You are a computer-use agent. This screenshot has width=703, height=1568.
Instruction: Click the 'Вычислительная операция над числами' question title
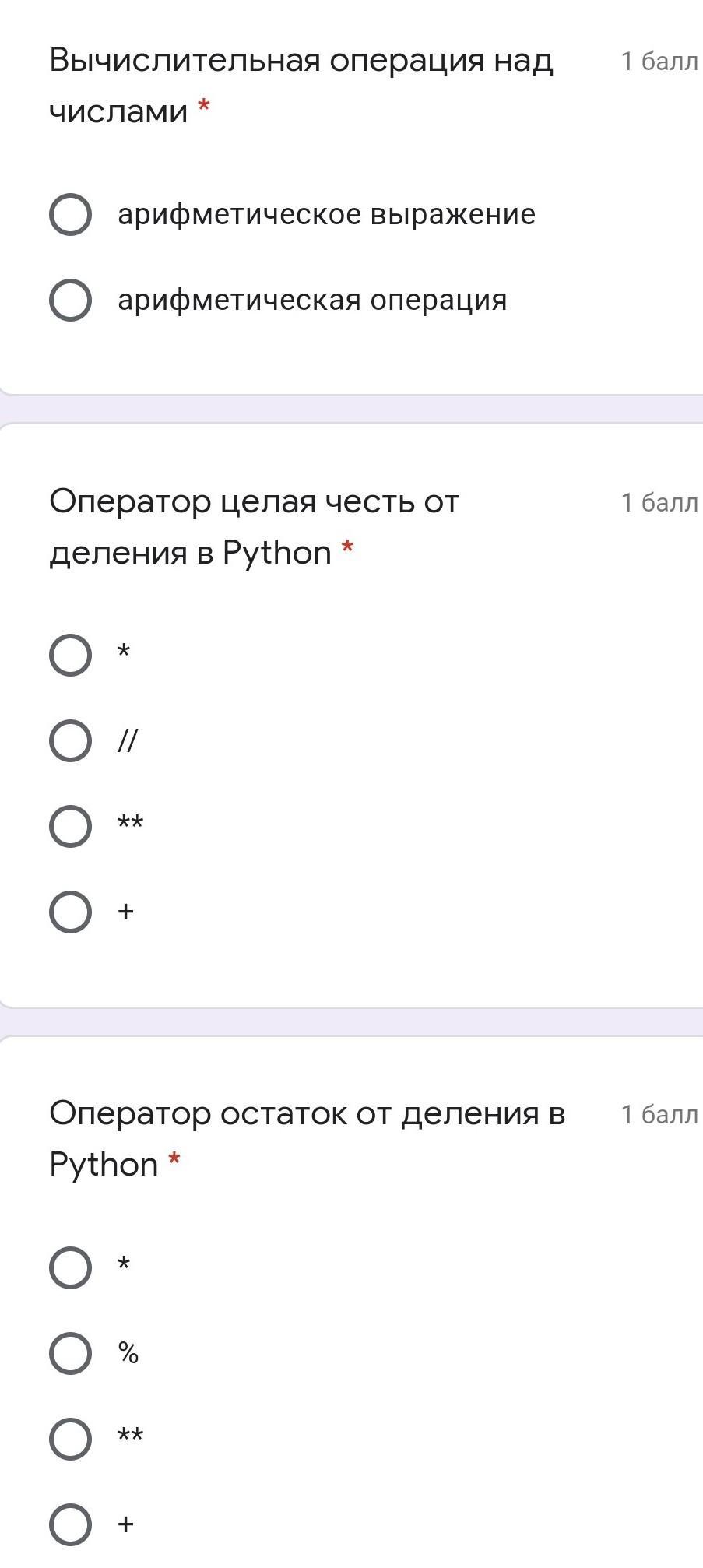(301, 86)
